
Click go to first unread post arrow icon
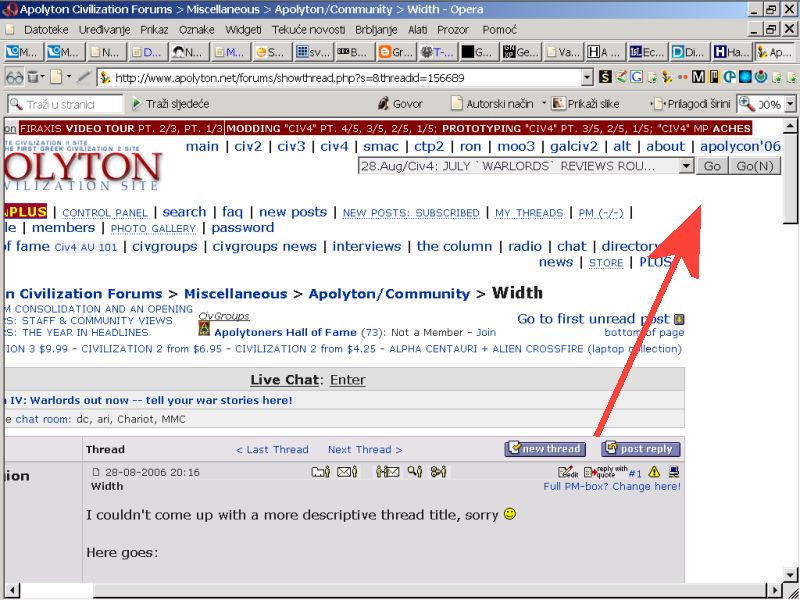click(x=679, y=319)
